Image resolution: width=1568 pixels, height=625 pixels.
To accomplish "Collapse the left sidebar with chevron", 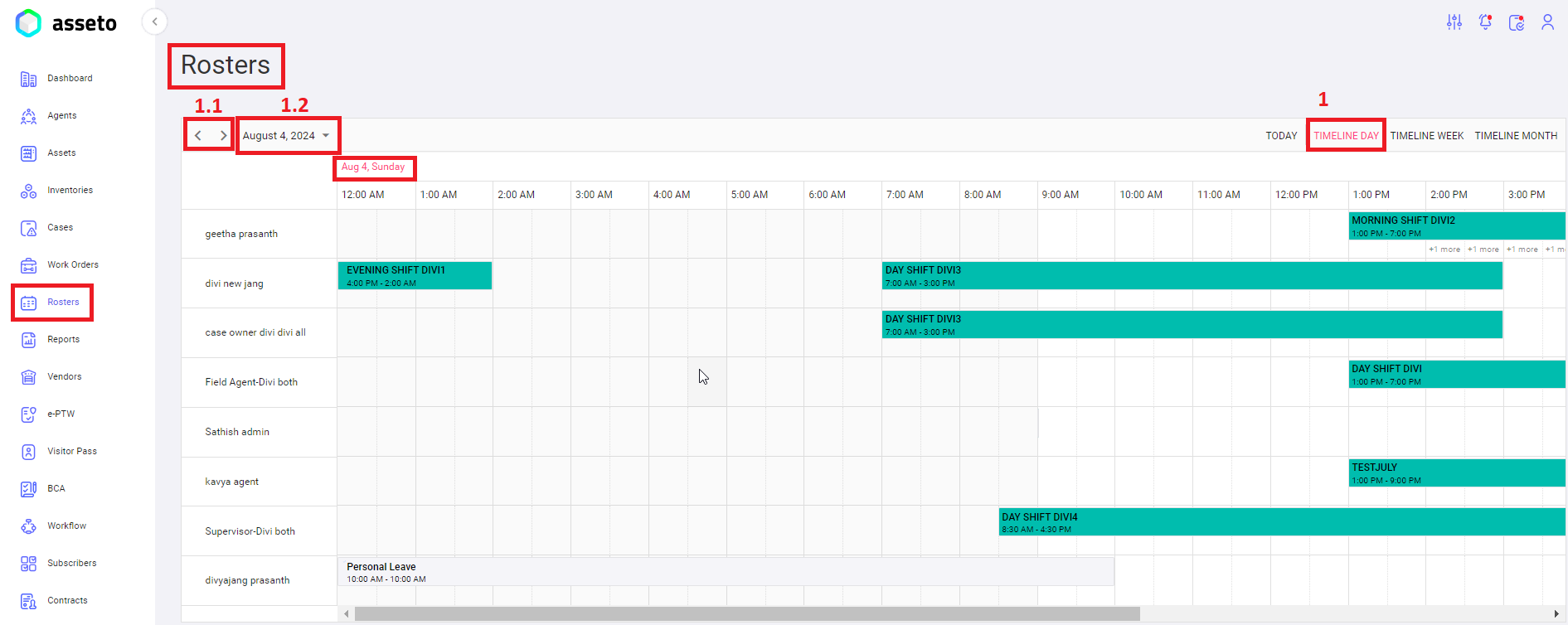I will (154, 22).
